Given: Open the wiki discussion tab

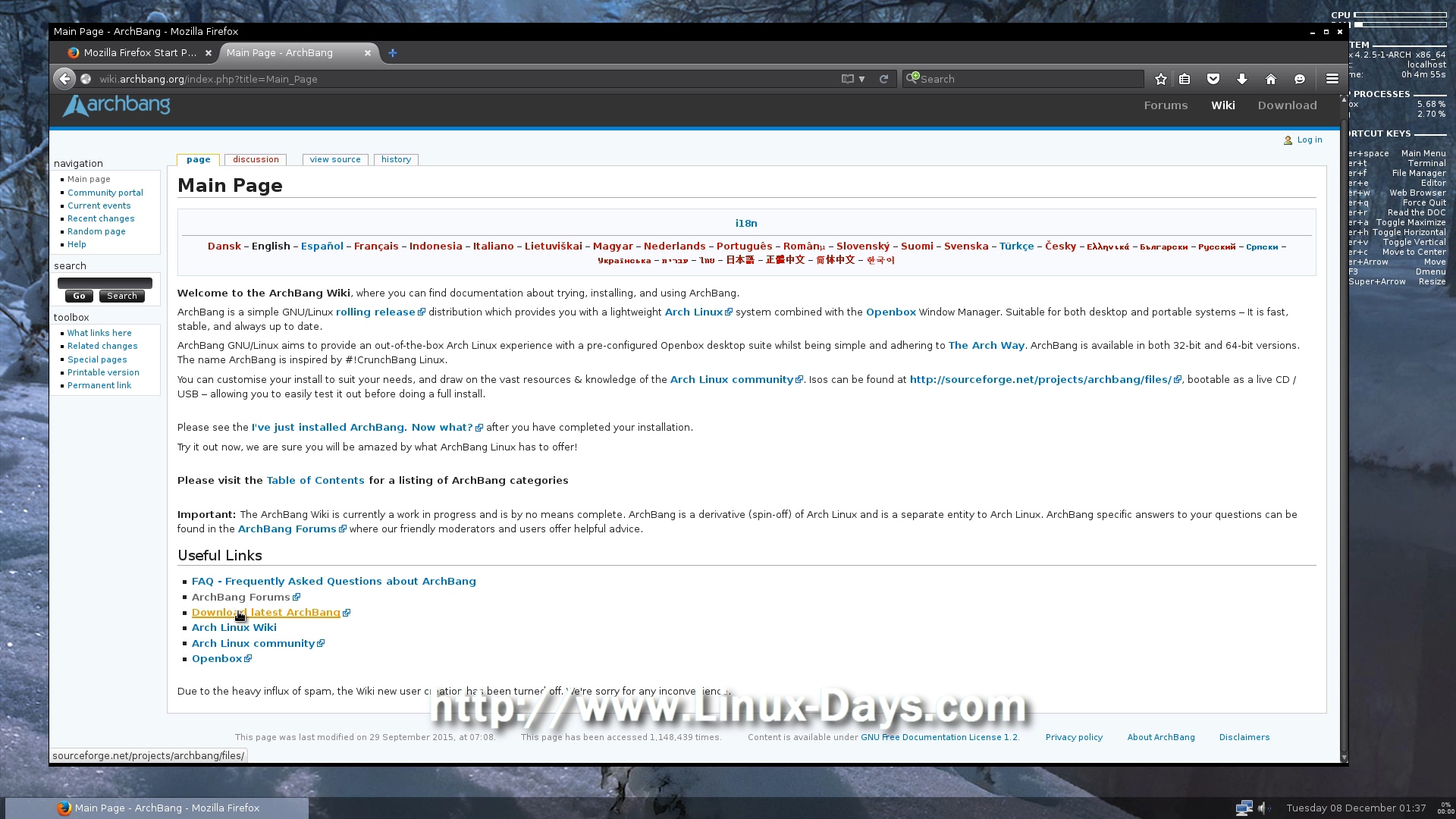Looking at the screenshot, I should (256, 160).
